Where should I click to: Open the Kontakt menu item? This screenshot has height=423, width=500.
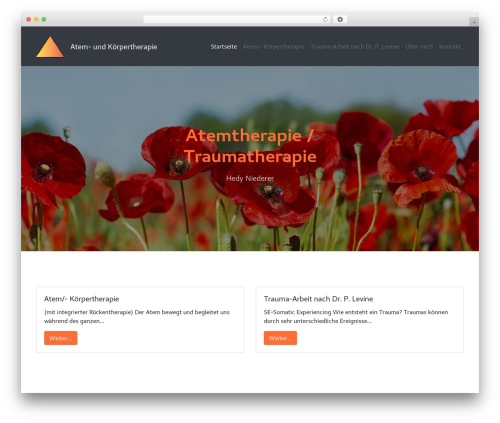(x=450, y=47)
